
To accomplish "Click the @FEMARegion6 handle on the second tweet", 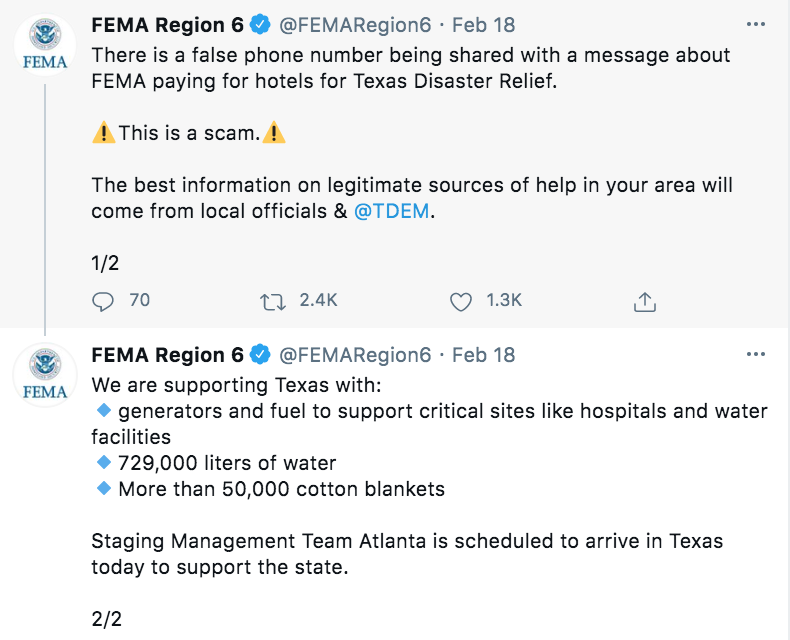I will click(355, 355).
